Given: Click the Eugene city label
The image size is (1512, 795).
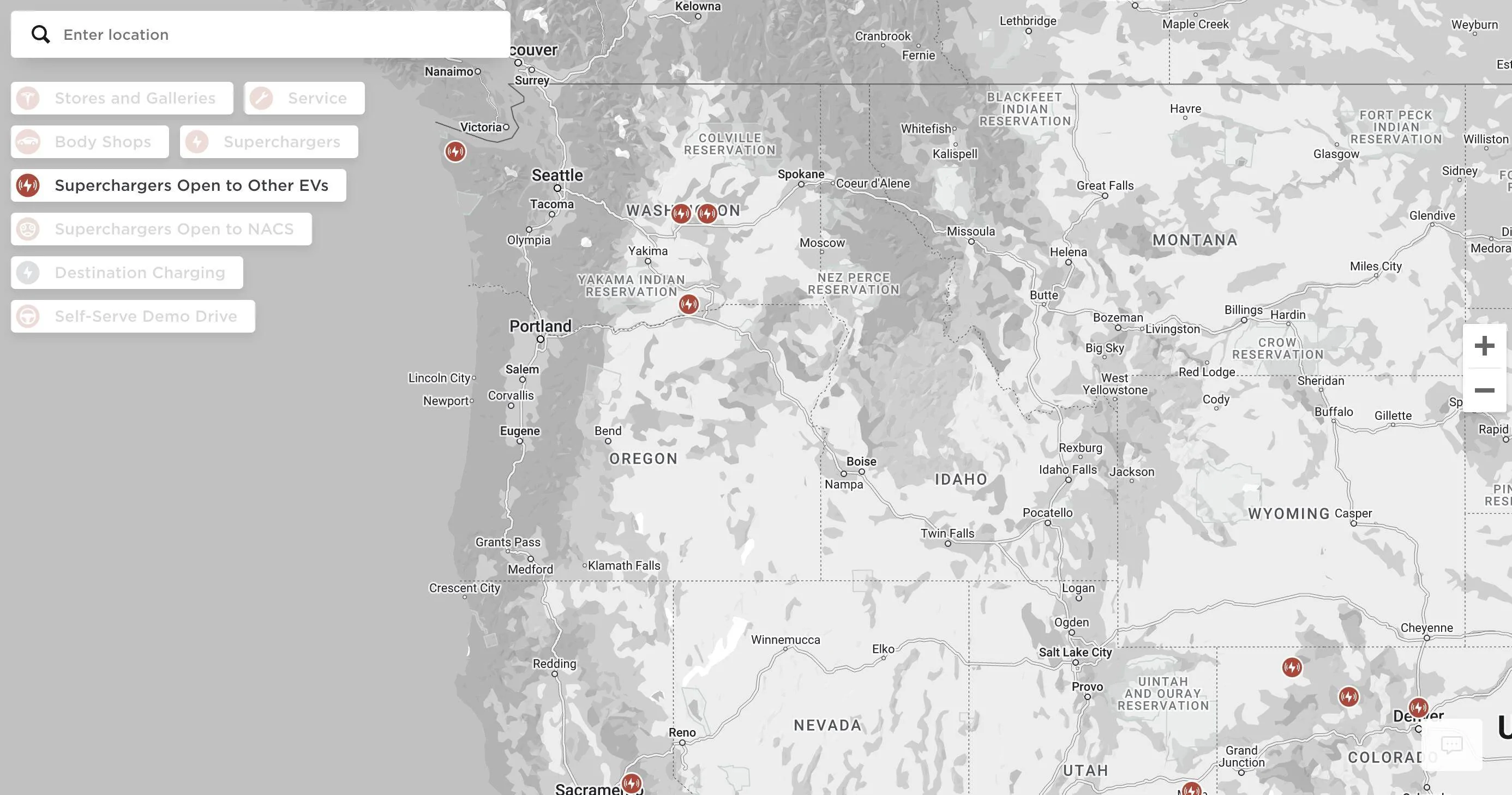Looking at the screenshot, I should point(519,431).
